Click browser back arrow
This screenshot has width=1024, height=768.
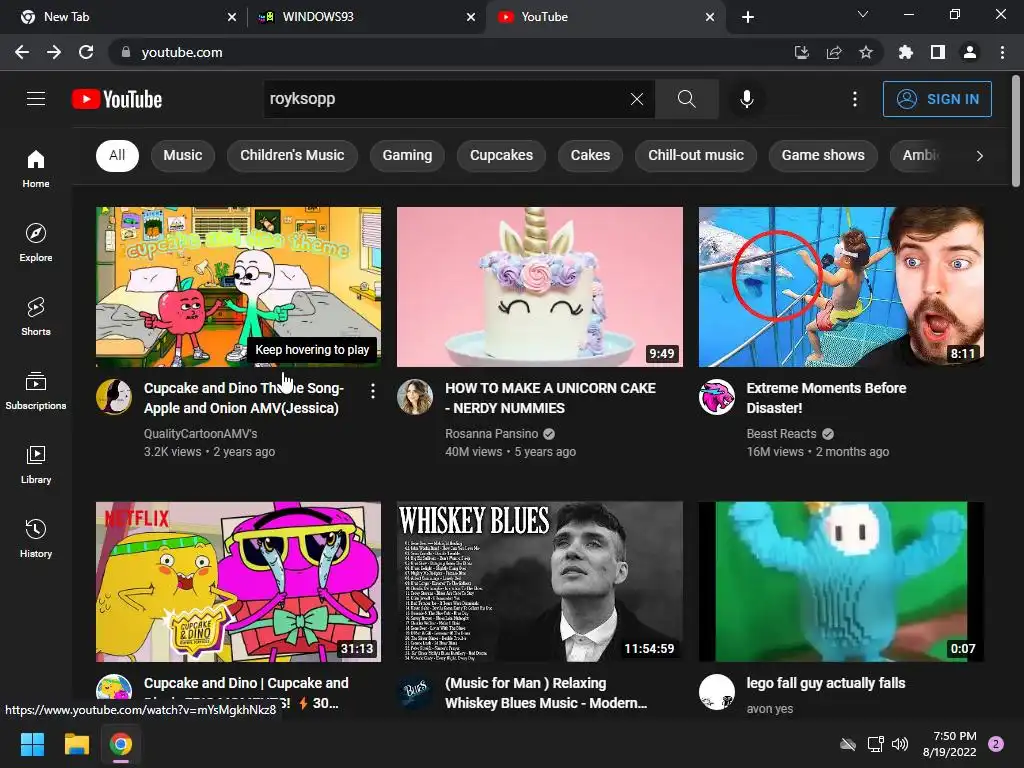click(x=22, y=52)
